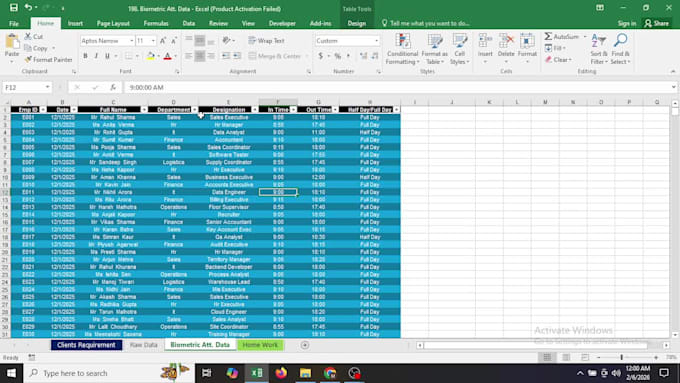The image size is (680, 383).
Task: Click the Save icon in title bar
Action: (x=14, y=7)
